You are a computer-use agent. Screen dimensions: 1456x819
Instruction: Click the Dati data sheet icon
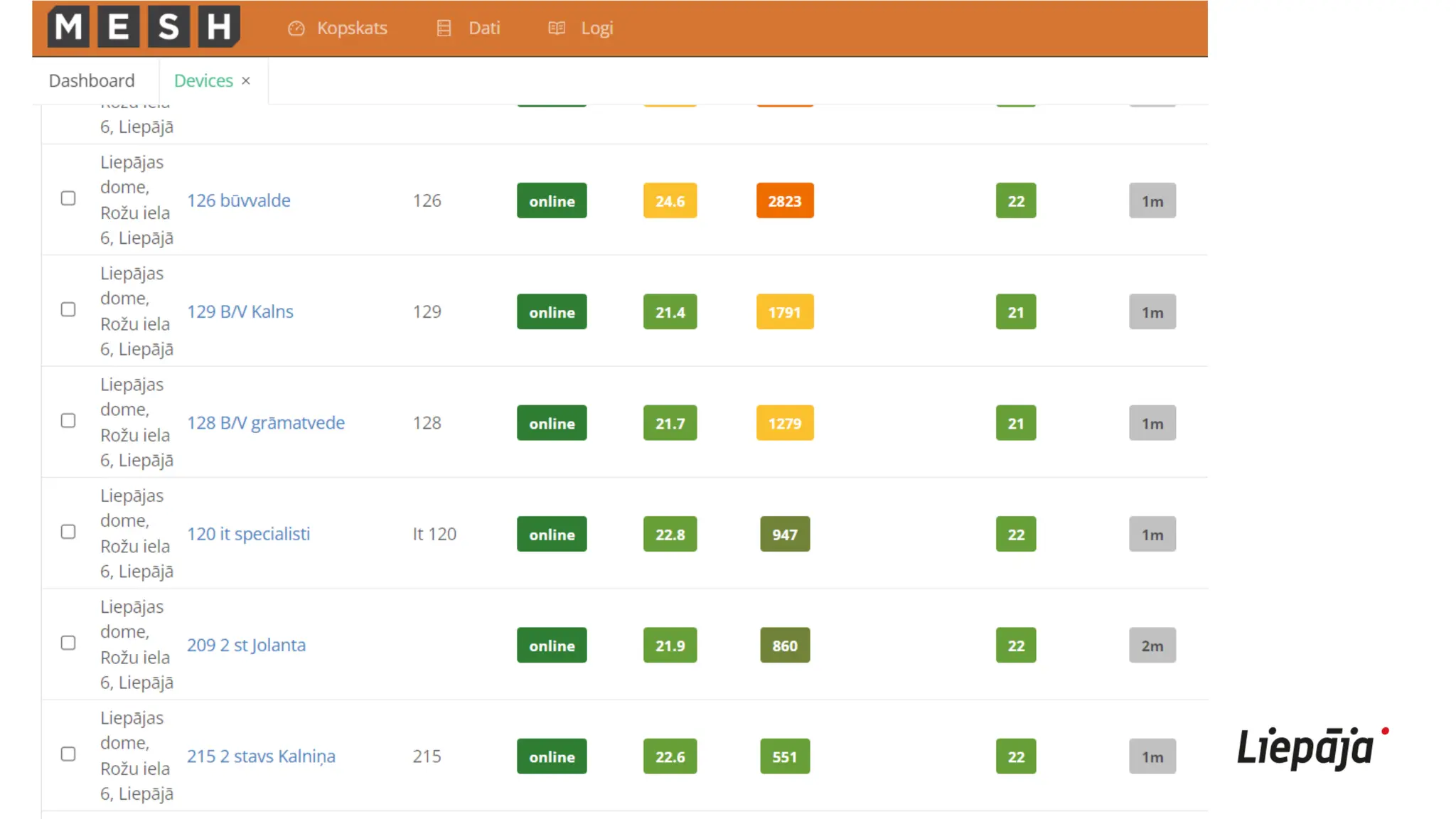[x=444, y=28]
